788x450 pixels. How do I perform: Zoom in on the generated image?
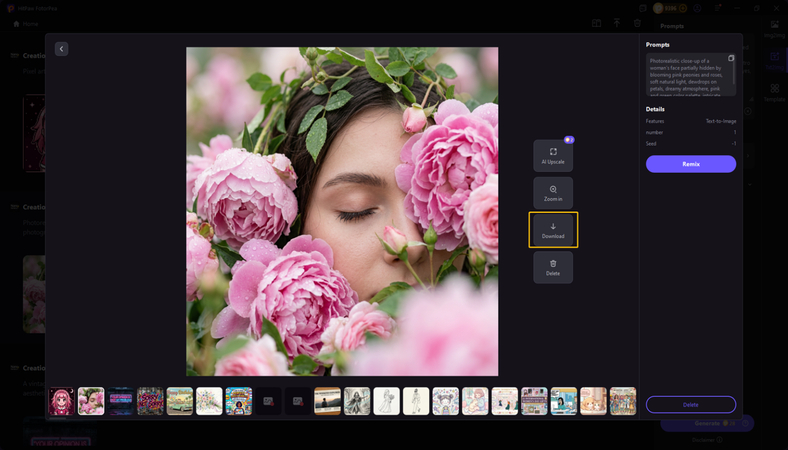[x=552, y=193]
